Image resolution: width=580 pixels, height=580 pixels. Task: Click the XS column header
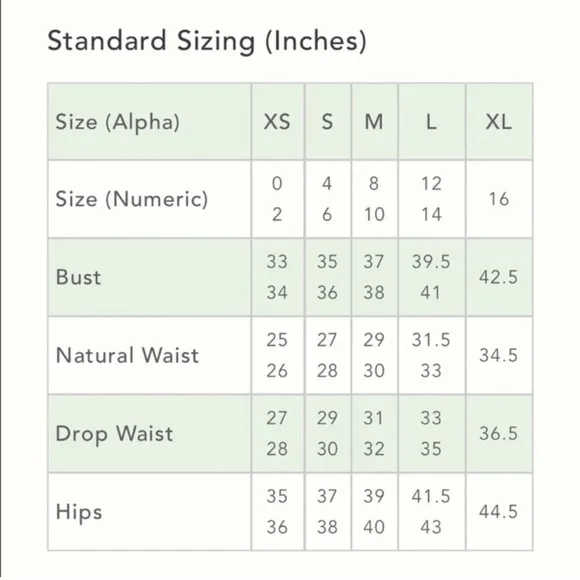tap(277, 122)
